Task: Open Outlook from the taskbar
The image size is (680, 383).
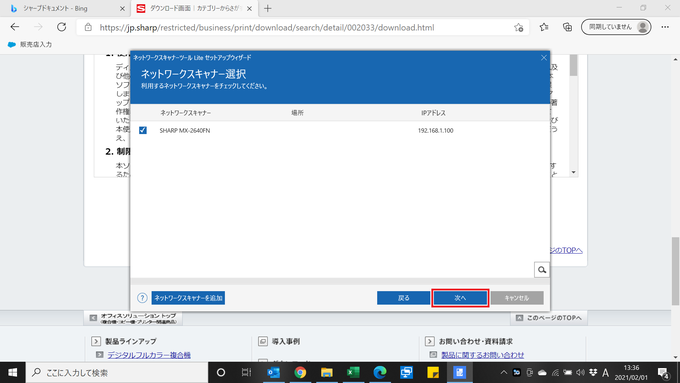Action: point(273,373)
